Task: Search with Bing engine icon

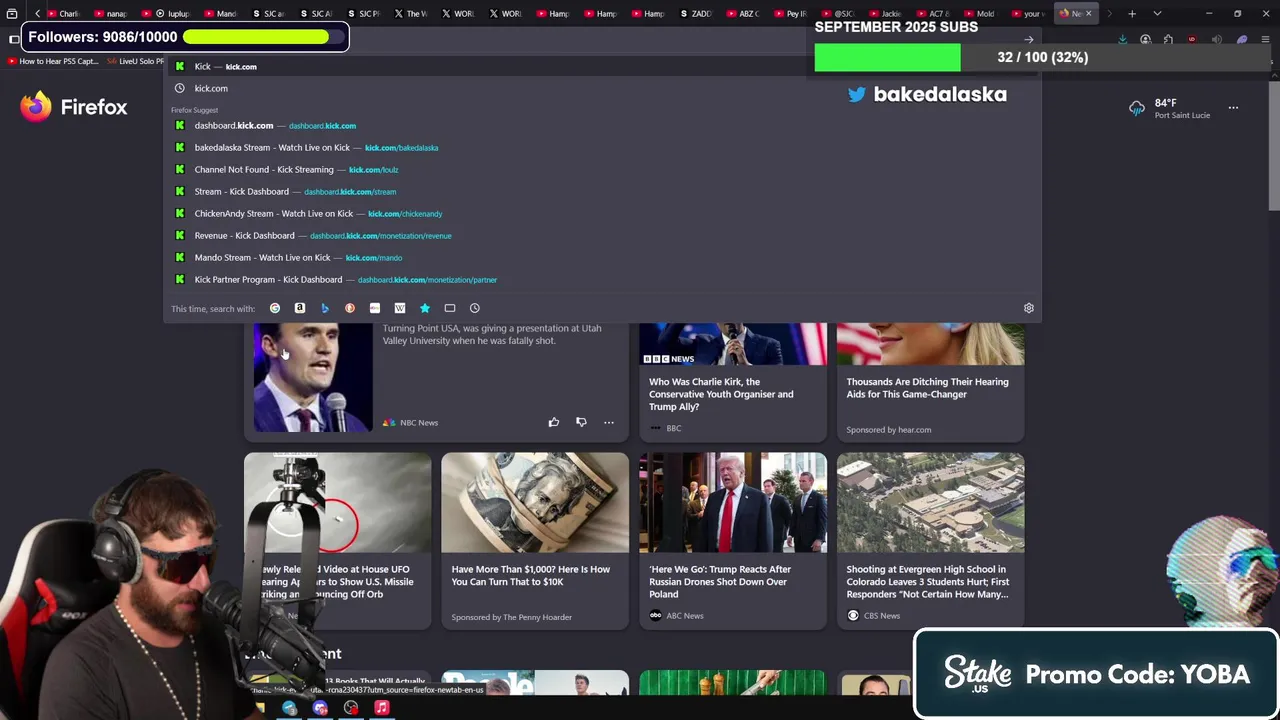Action: coord(325,308)
